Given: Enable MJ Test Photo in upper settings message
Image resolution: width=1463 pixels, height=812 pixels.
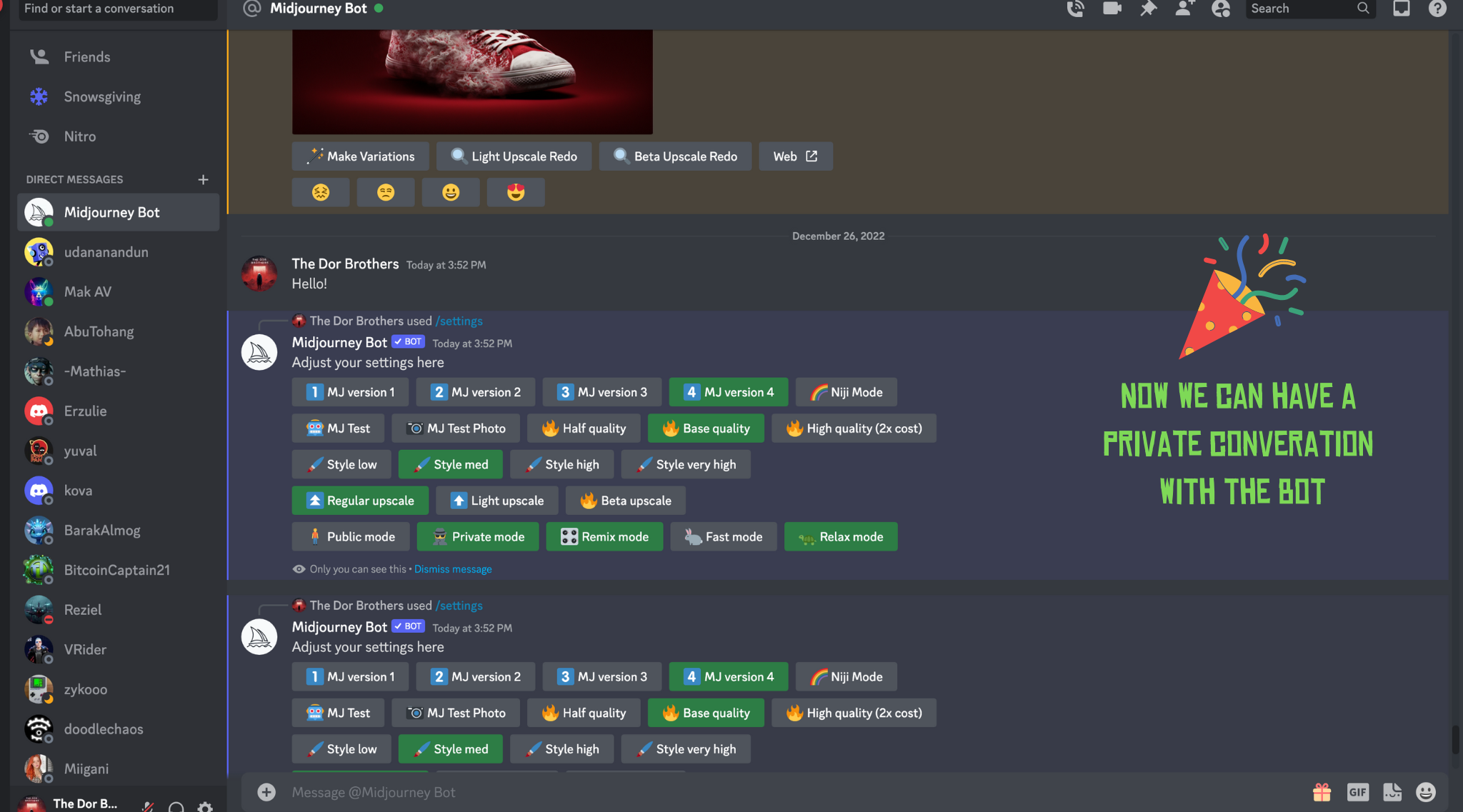Looking at the screenshot, I should (456, 428).
